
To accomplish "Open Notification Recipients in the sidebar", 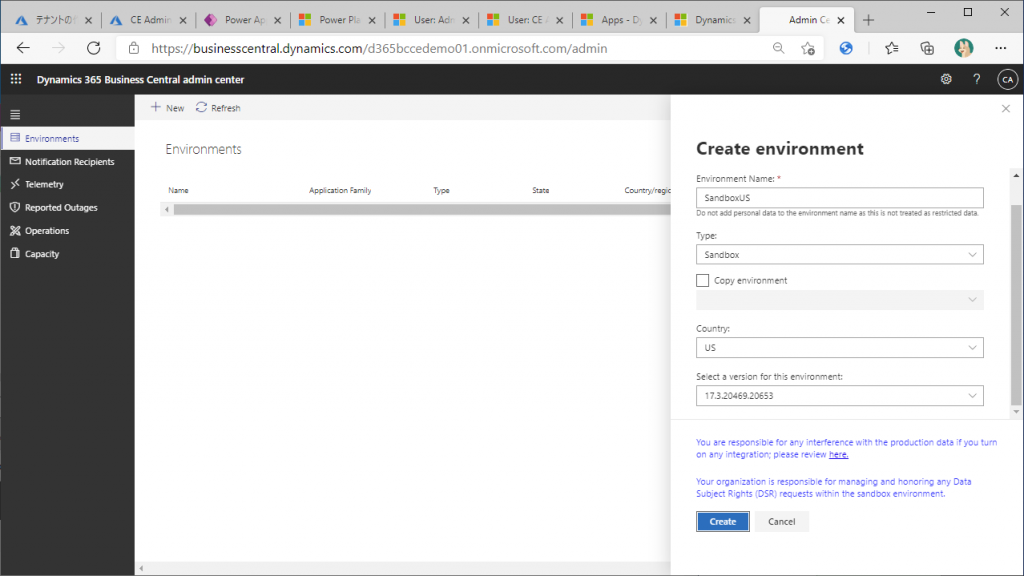I will [x=68, y=161].
